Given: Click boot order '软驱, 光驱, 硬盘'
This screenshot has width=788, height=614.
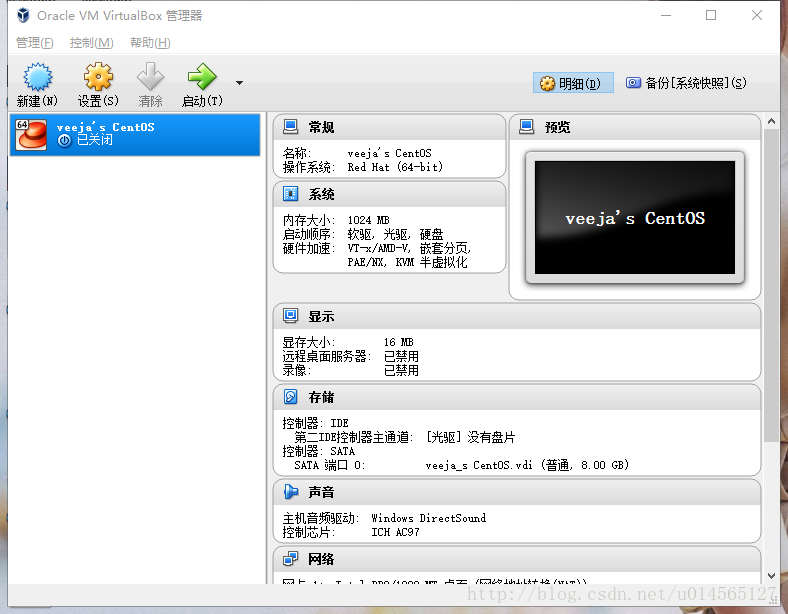Looking at the screenshot, I should point(396,234).
